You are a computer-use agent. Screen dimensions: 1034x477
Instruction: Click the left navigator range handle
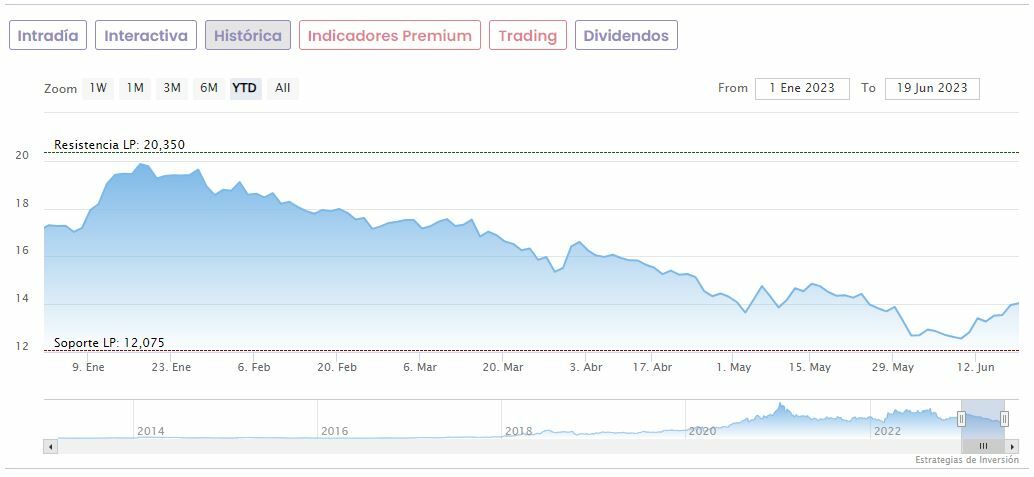[961, 419]
